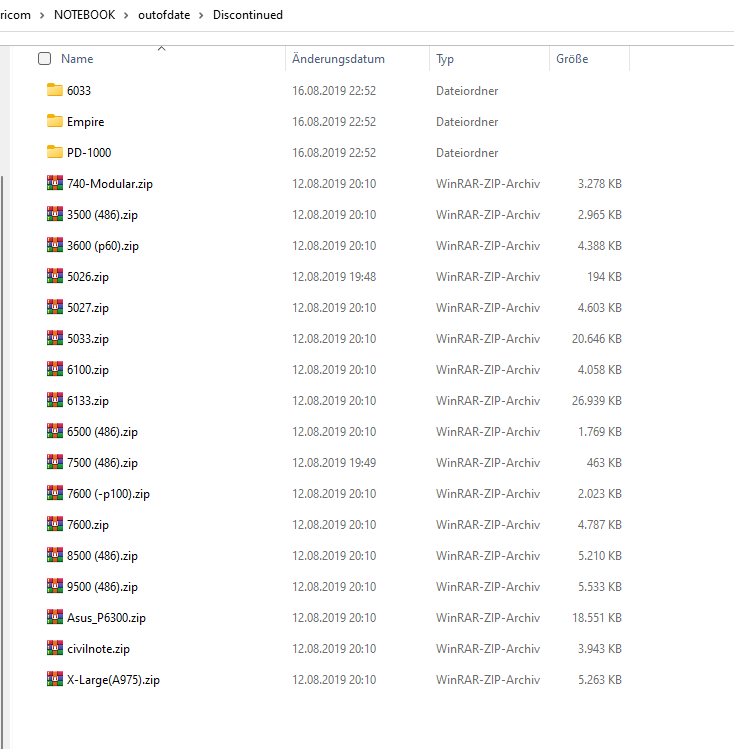Screen dimensions: 734x749
Task: Click the 6033 folder icon
Action: (x=55, y=90)
